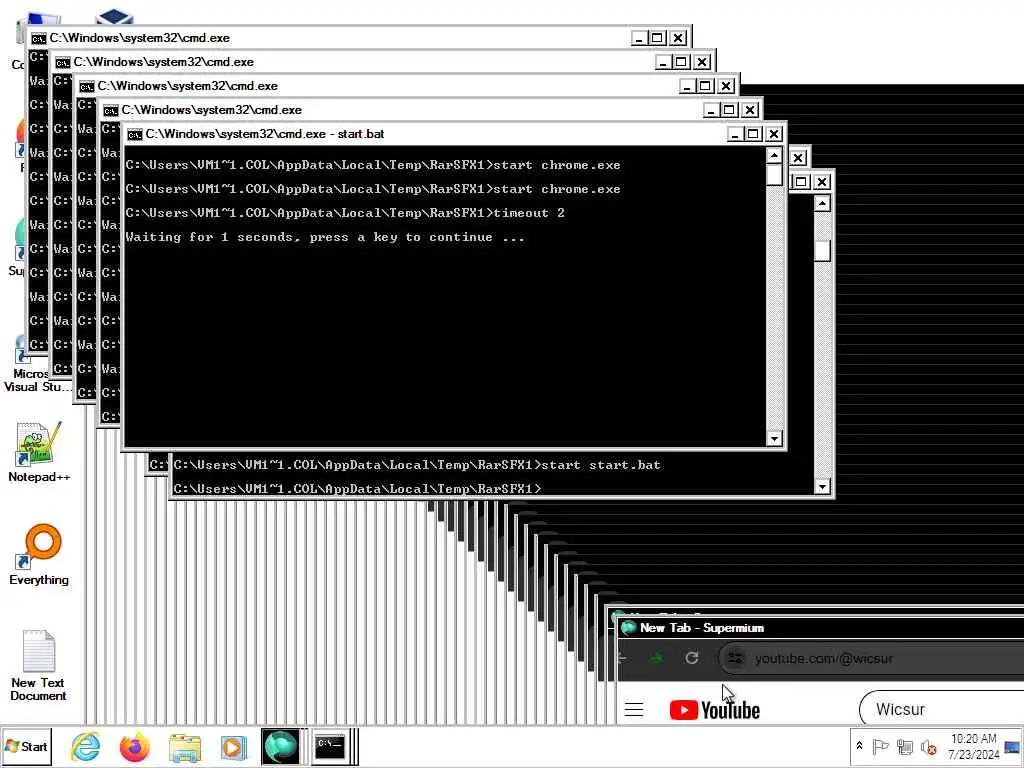
Task: Open the Start menu
Action: 26,746
